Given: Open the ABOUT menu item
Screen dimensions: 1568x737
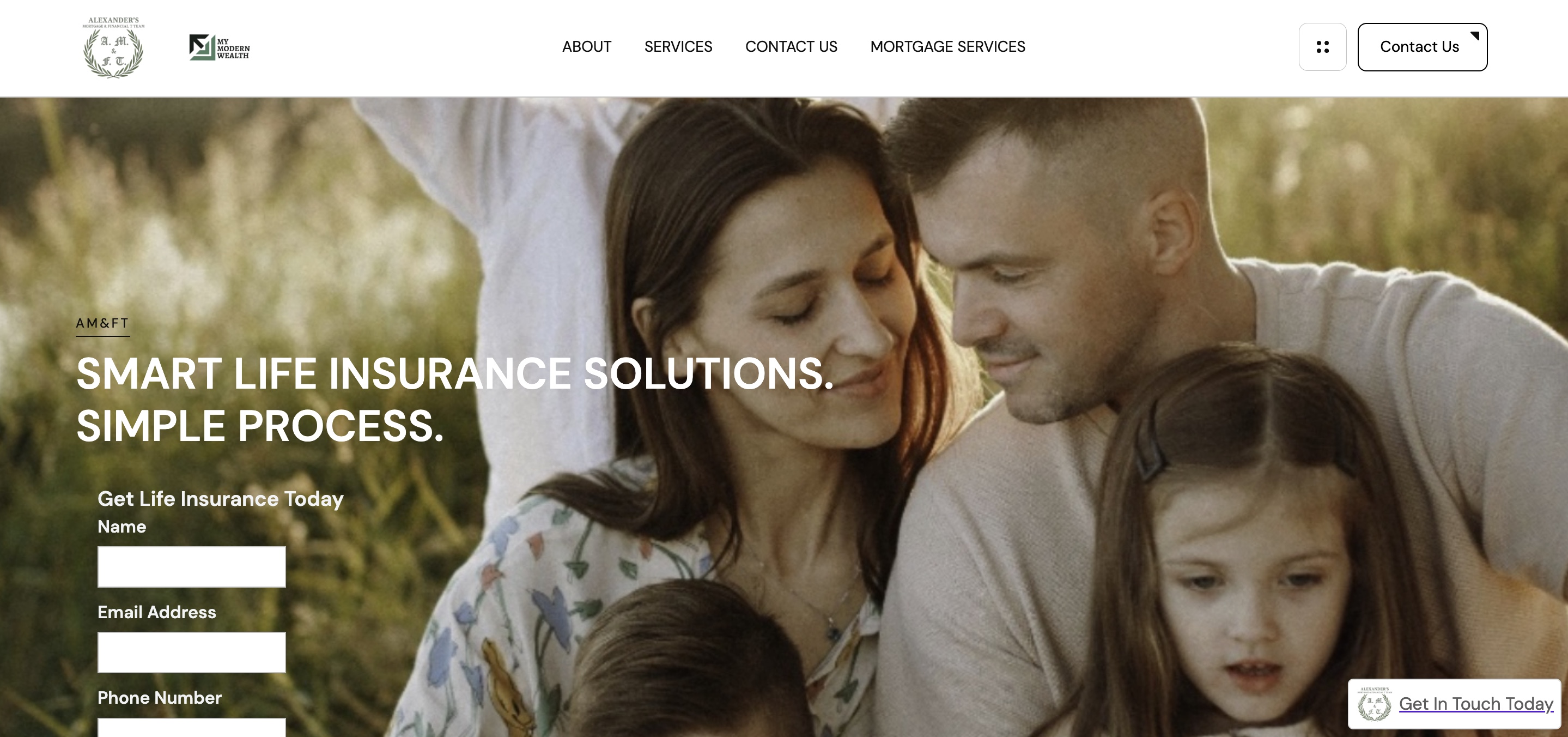Looking at the screenshot, I should tap(587, 47).
